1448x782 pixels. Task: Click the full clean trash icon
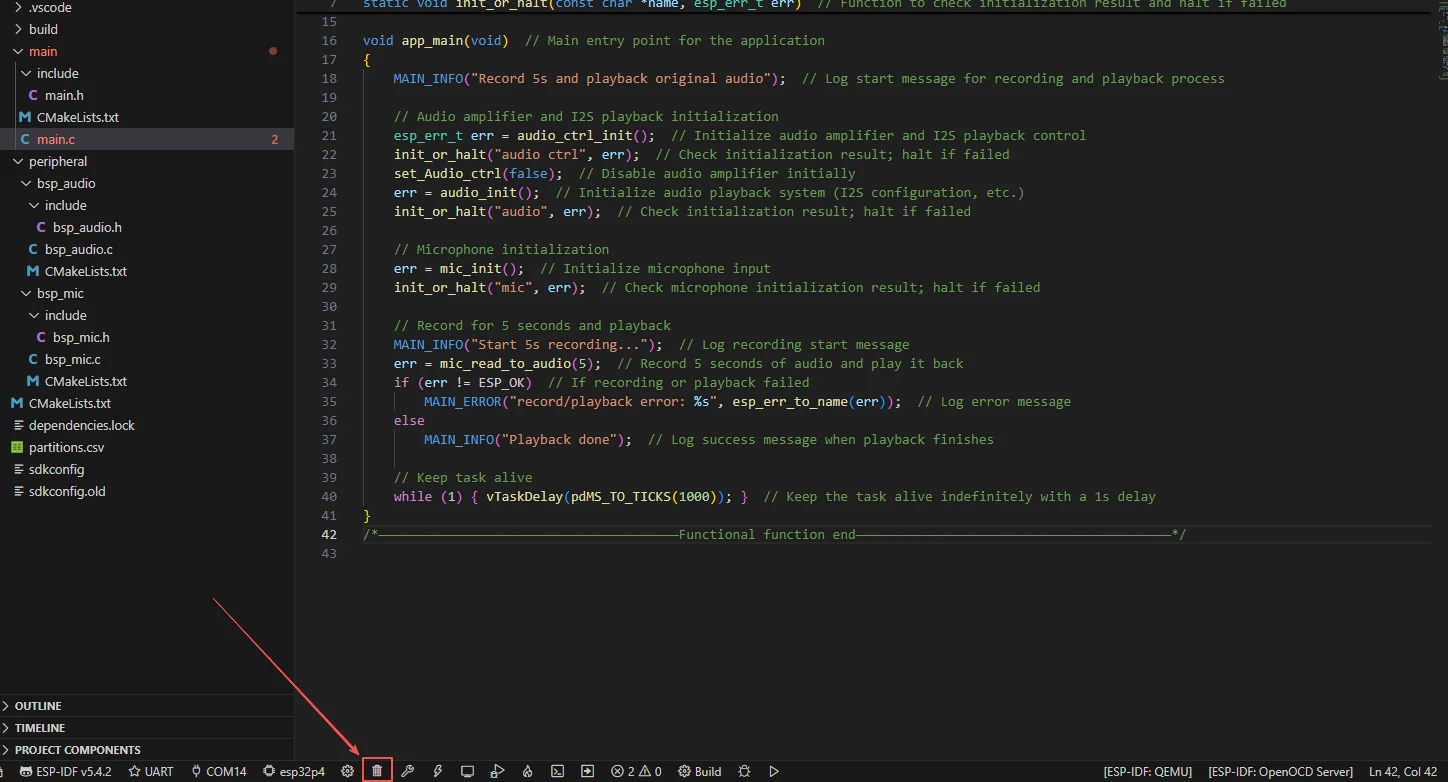pos(377,771)
